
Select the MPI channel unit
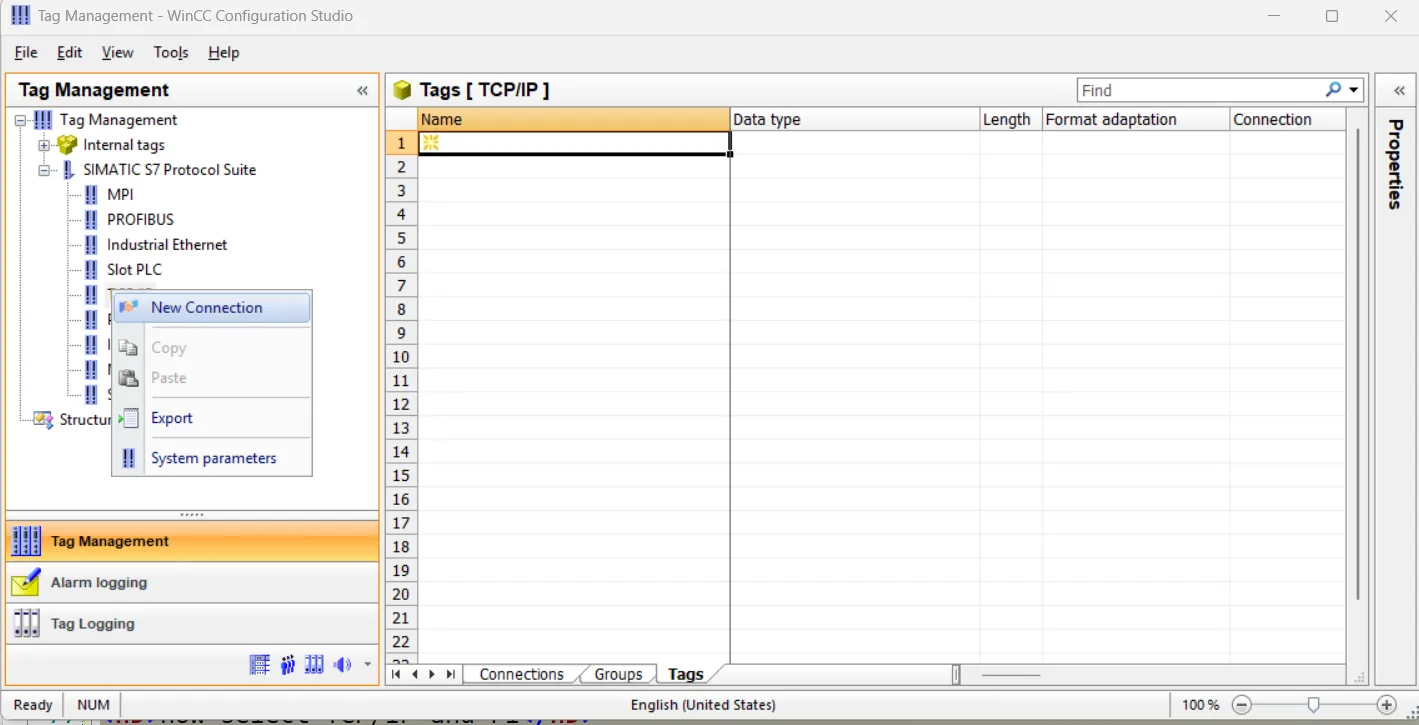click(120, 194)
